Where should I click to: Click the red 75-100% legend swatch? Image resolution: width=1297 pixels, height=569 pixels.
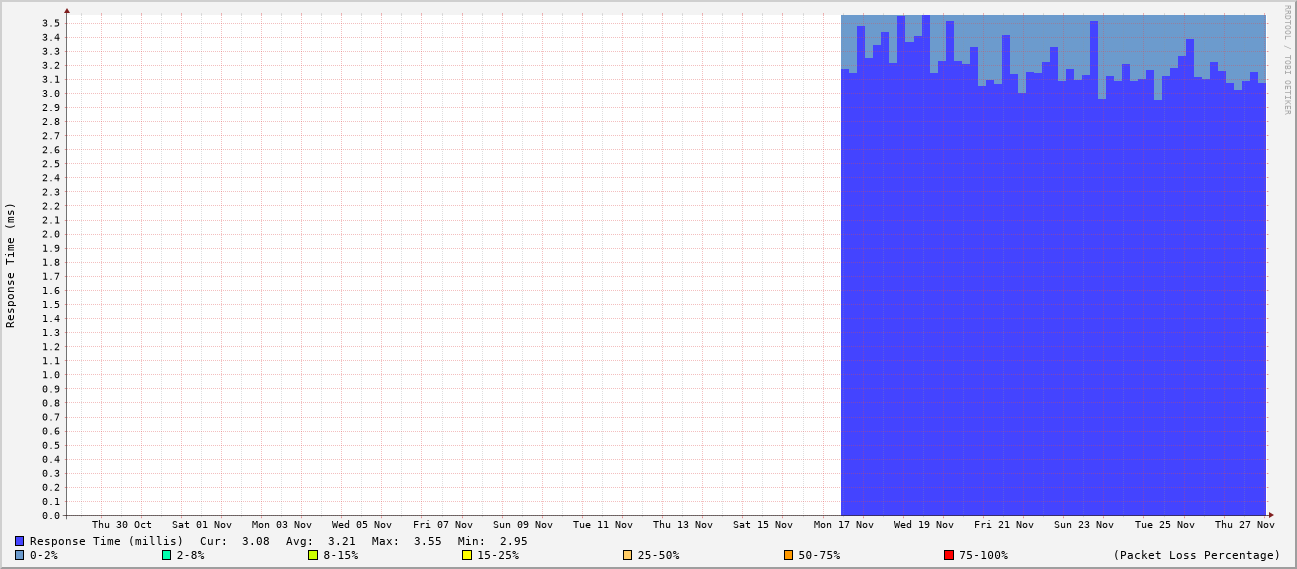click(949, 555)
